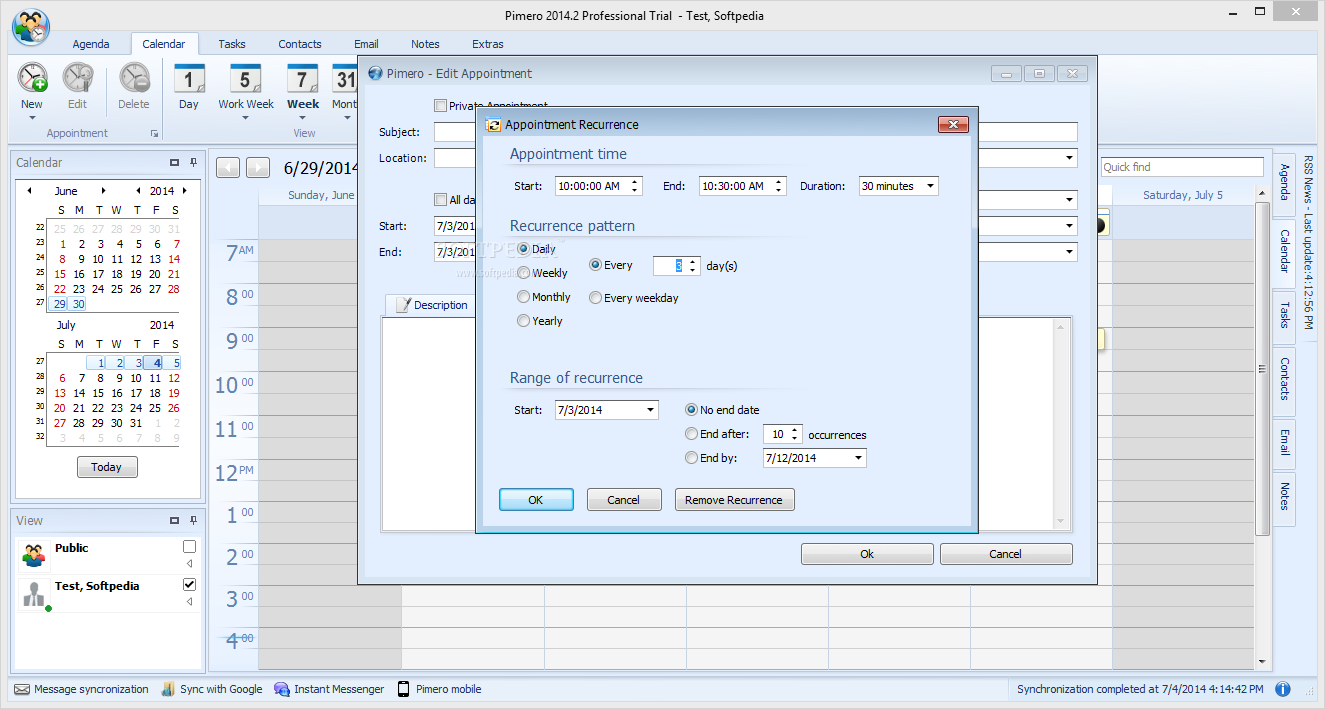
Task: Maximize the Calendar side panel
Action: pos(175,162)
